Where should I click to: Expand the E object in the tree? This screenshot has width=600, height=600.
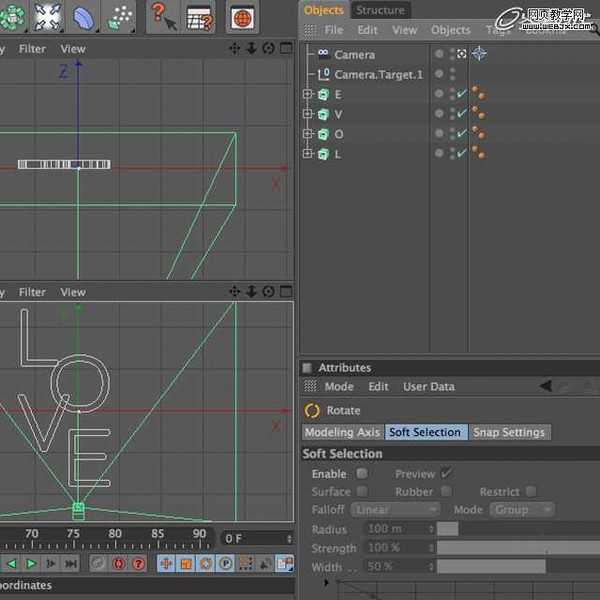coord(308,94)
